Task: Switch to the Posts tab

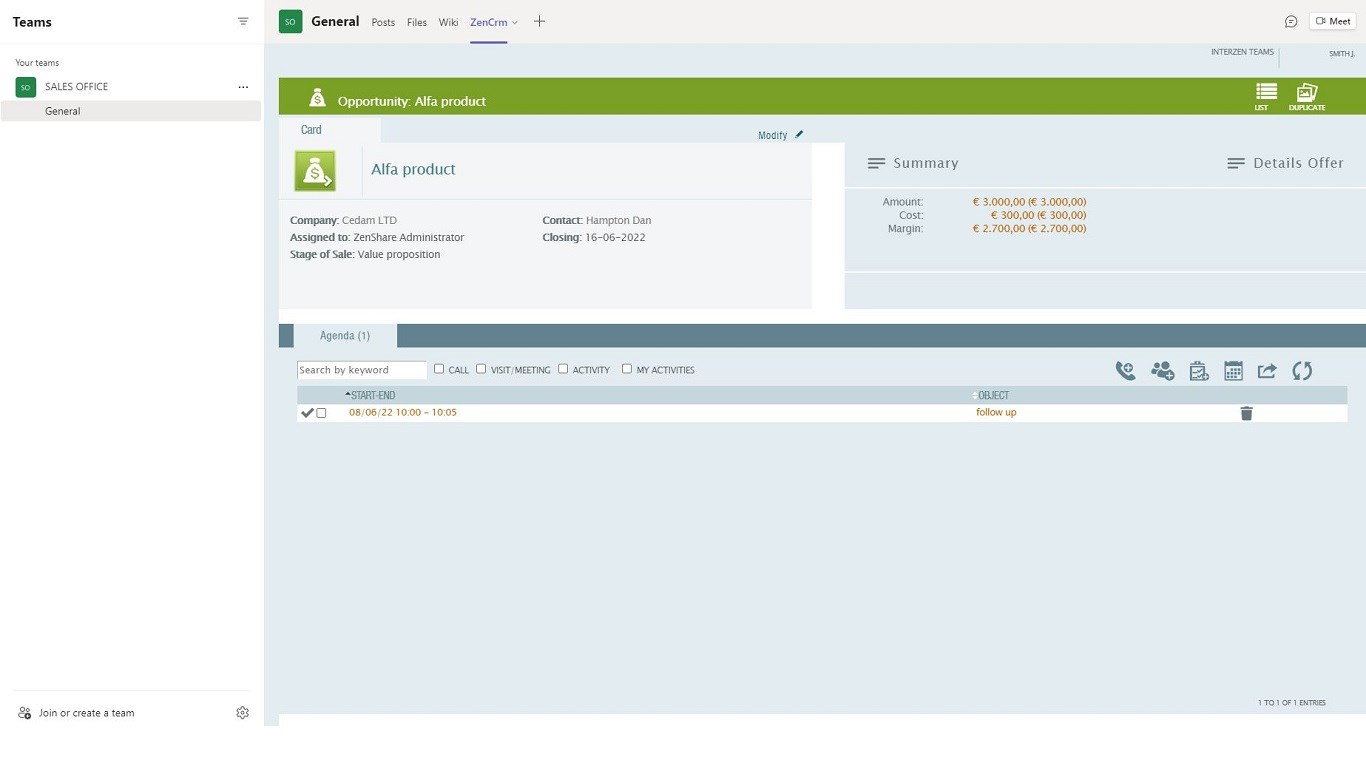Action: 383,22
